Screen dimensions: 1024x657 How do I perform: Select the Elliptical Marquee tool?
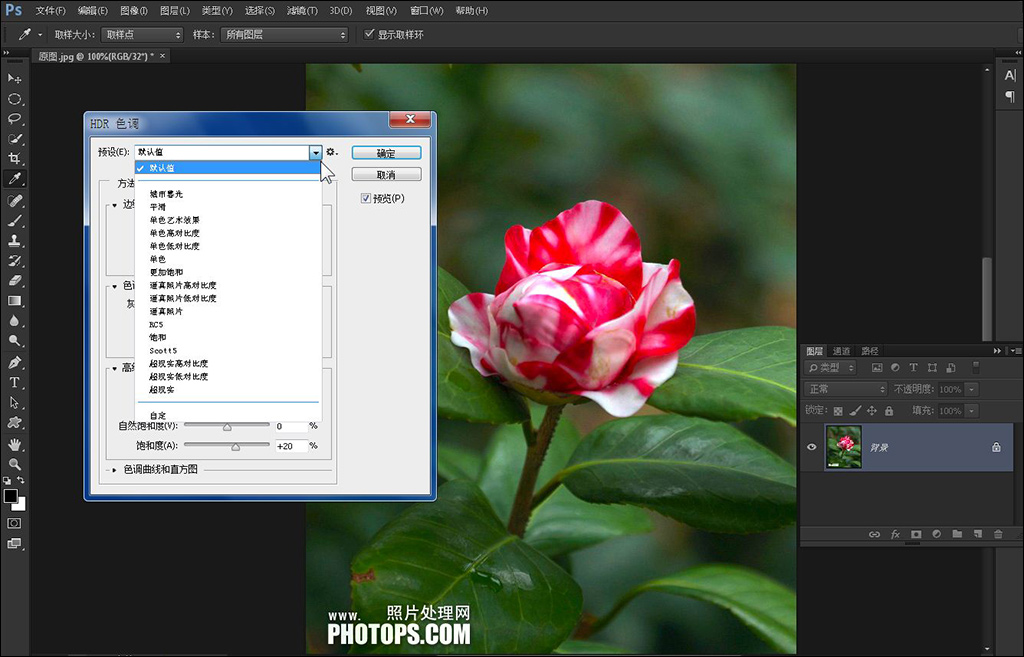click(14, 99)
